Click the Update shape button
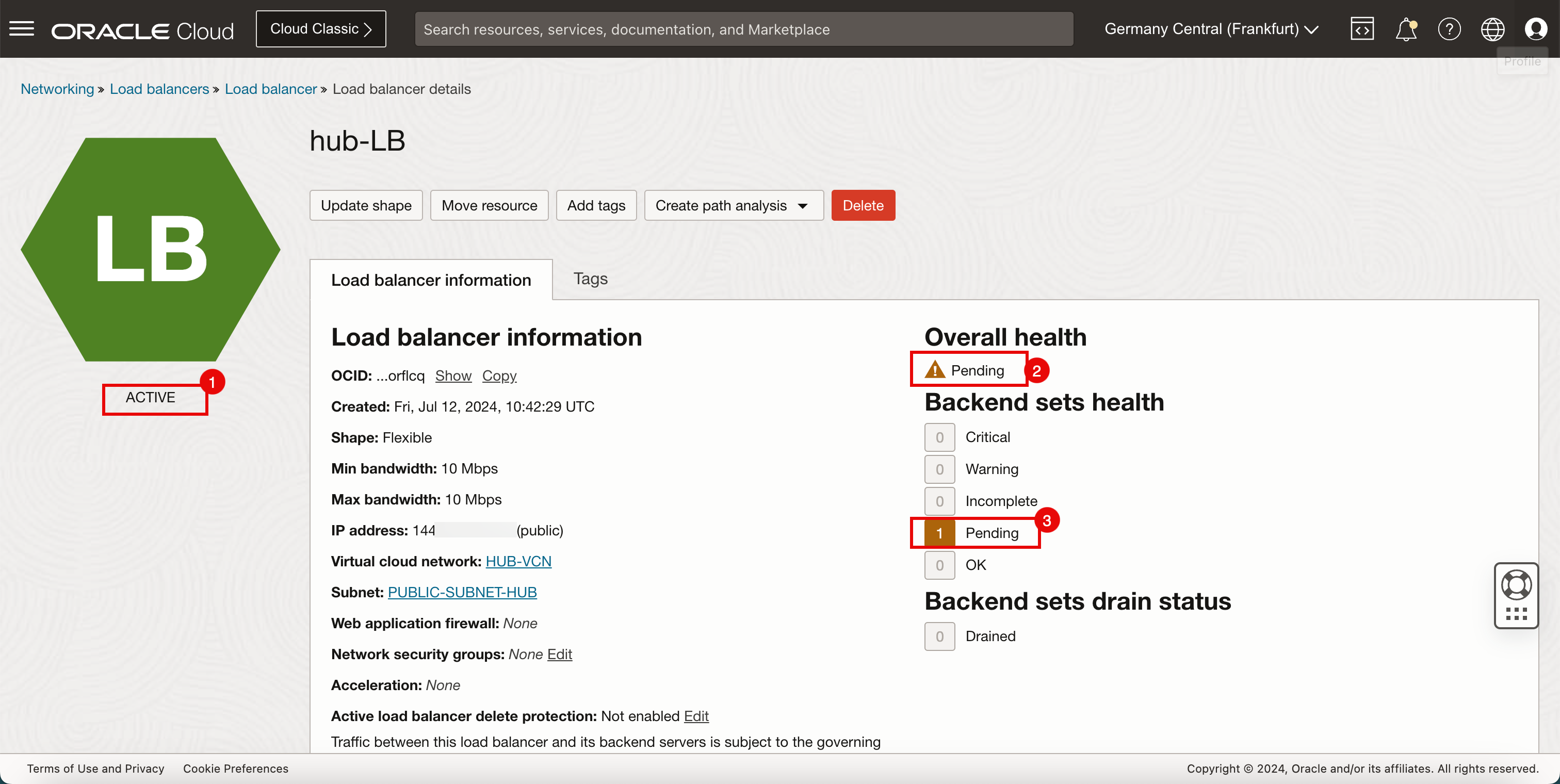The image size is (1560, 784). coord(366,205)
